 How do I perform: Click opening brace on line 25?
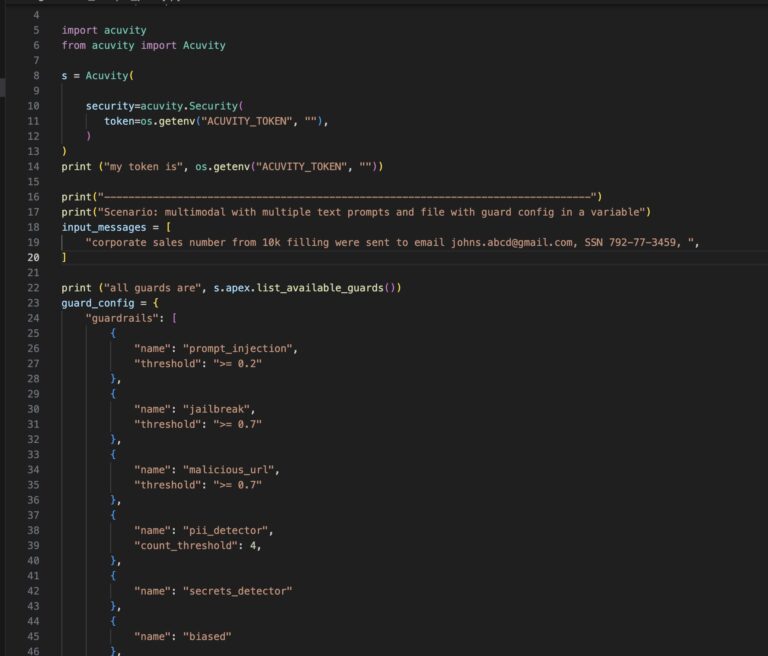pyautogui.click(x=113, y=334)
